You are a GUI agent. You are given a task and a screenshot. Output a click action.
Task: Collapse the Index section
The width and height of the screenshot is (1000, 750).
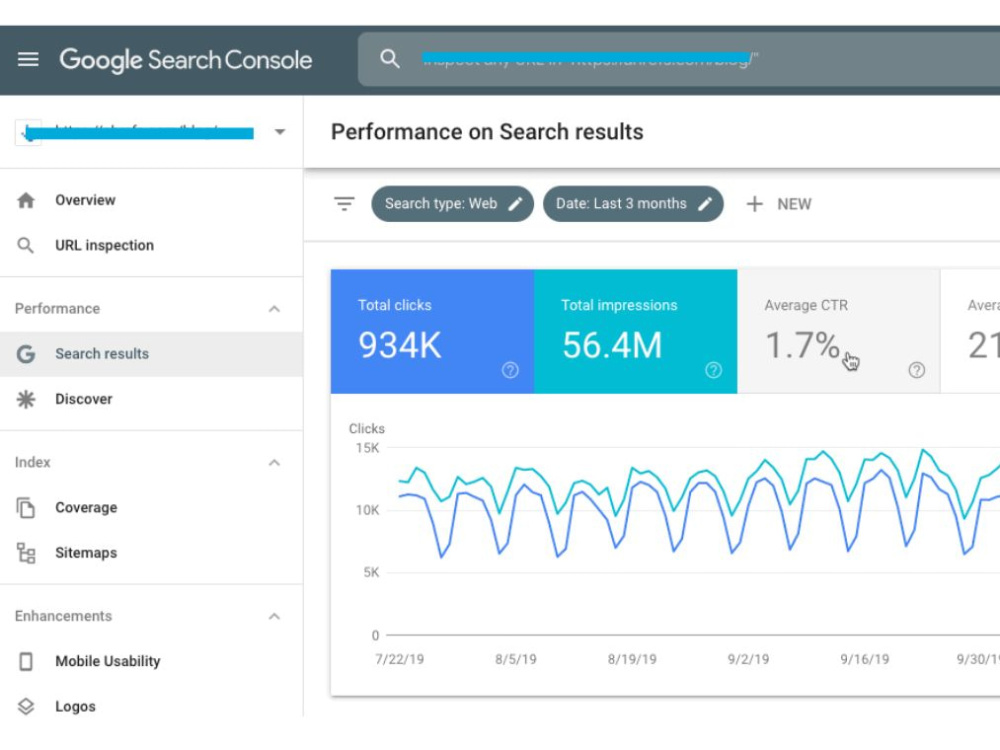click(274, 462)
